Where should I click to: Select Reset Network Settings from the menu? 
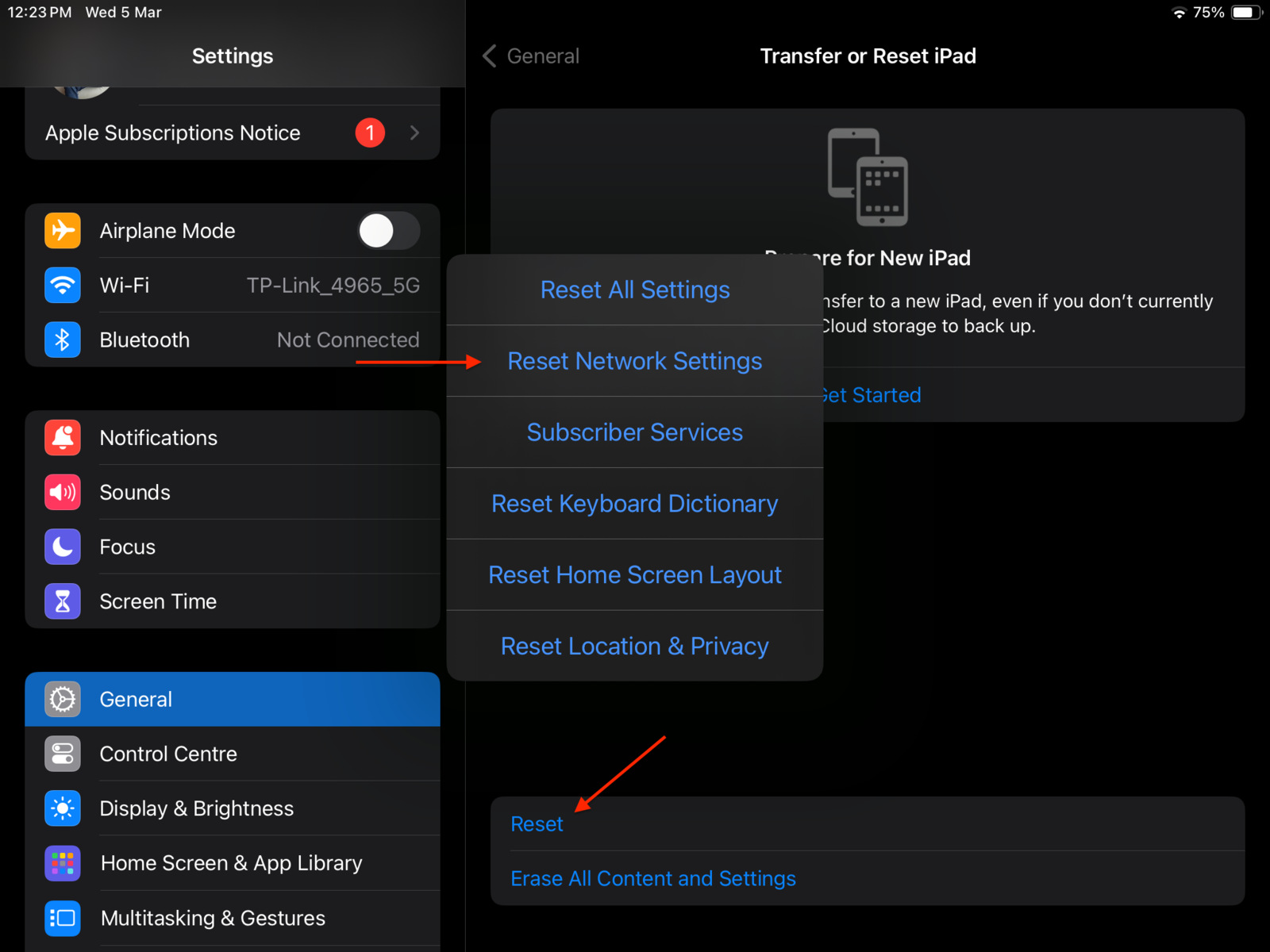[x=633, y=361]
